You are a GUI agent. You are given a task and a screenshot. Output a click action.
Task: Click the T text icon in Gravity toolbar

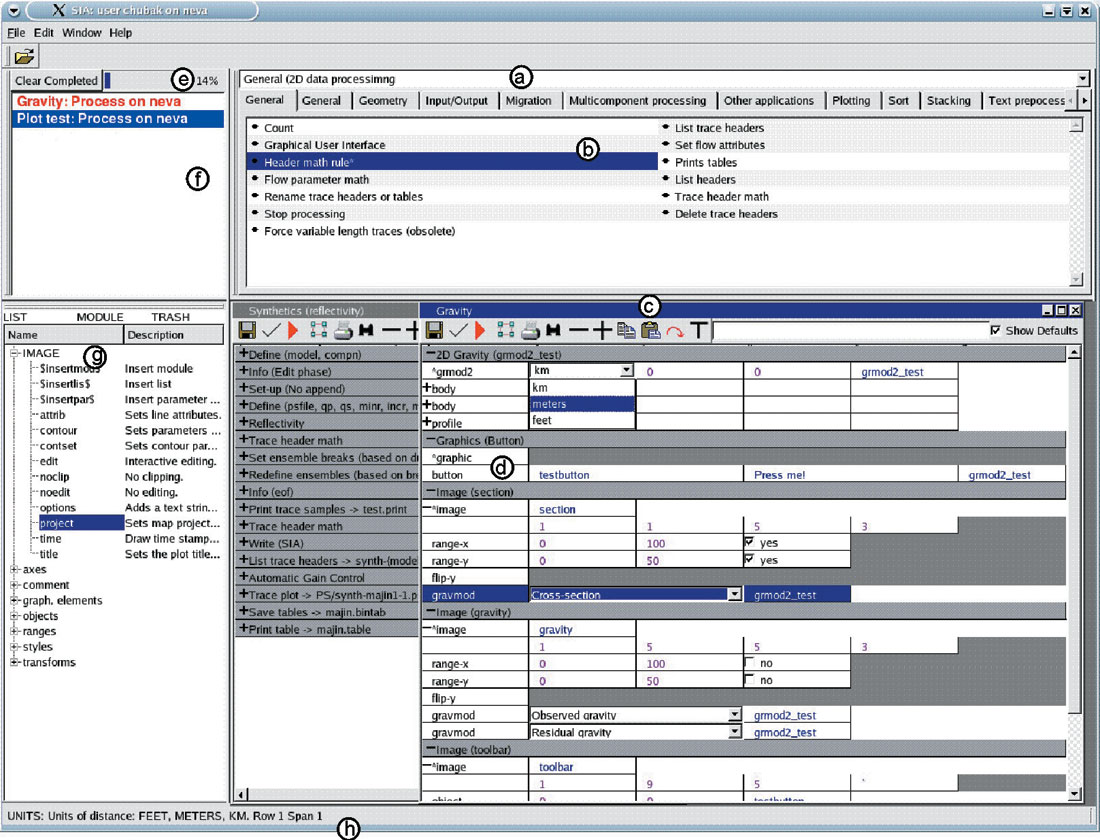click(x=698, y=330)
